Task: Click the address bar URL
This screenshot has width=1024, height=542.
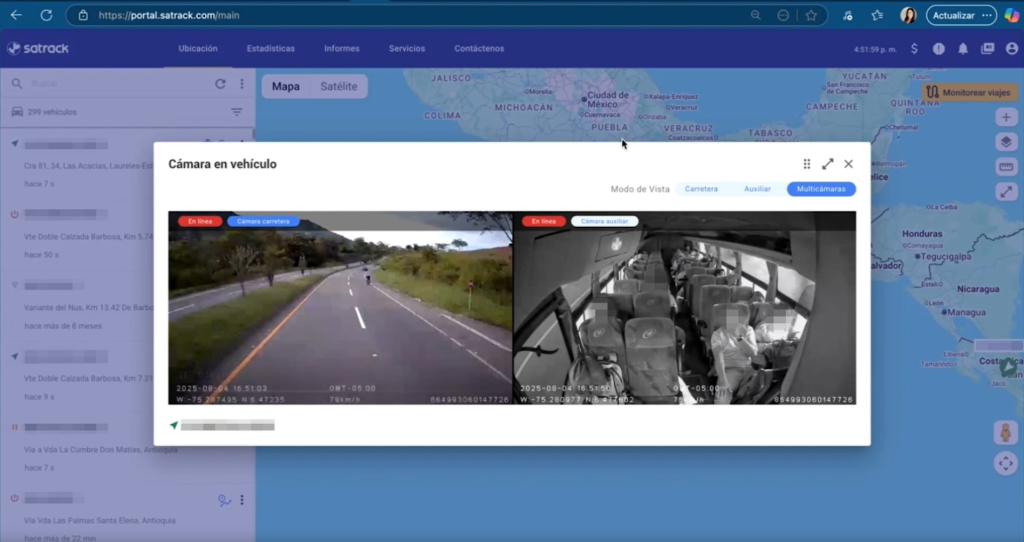Action: click(168, 15)
